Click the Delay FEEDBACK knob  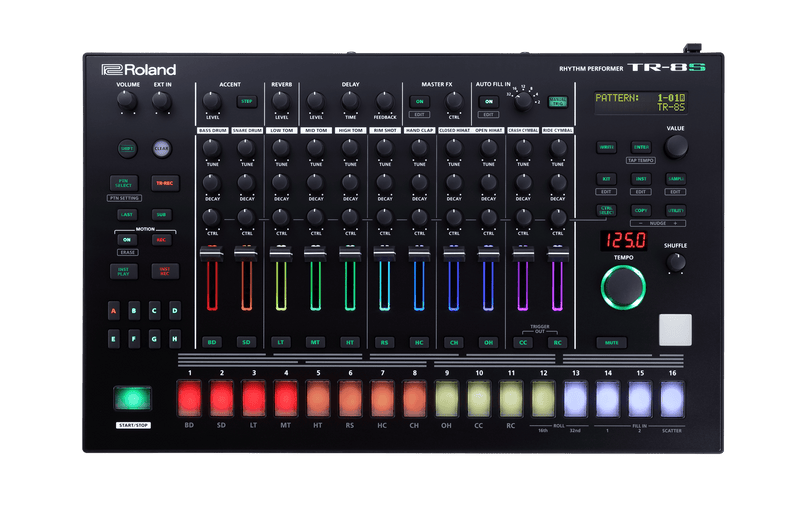point(385,102)
